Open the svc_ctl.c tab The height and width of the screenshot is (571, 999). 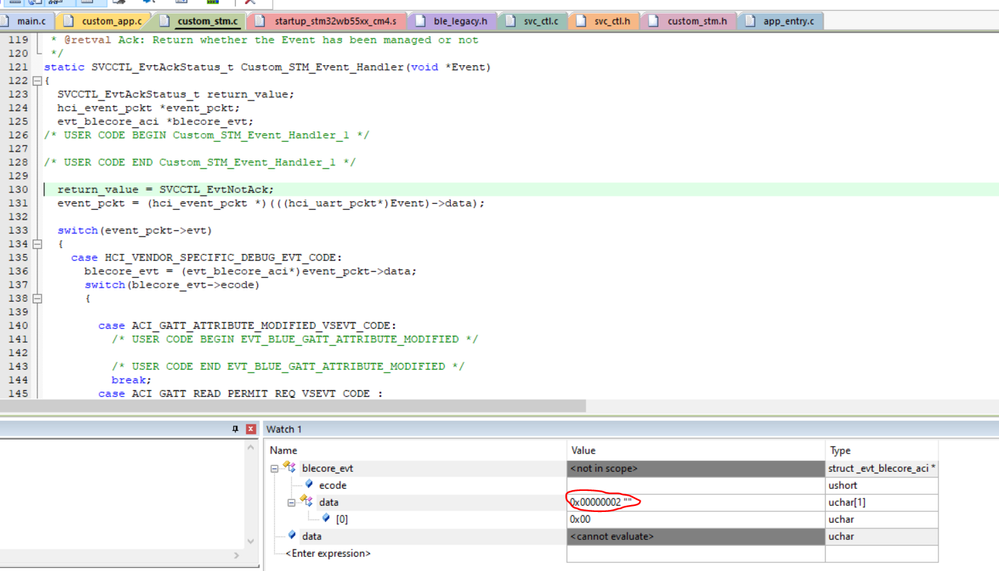tap(533, 21)
